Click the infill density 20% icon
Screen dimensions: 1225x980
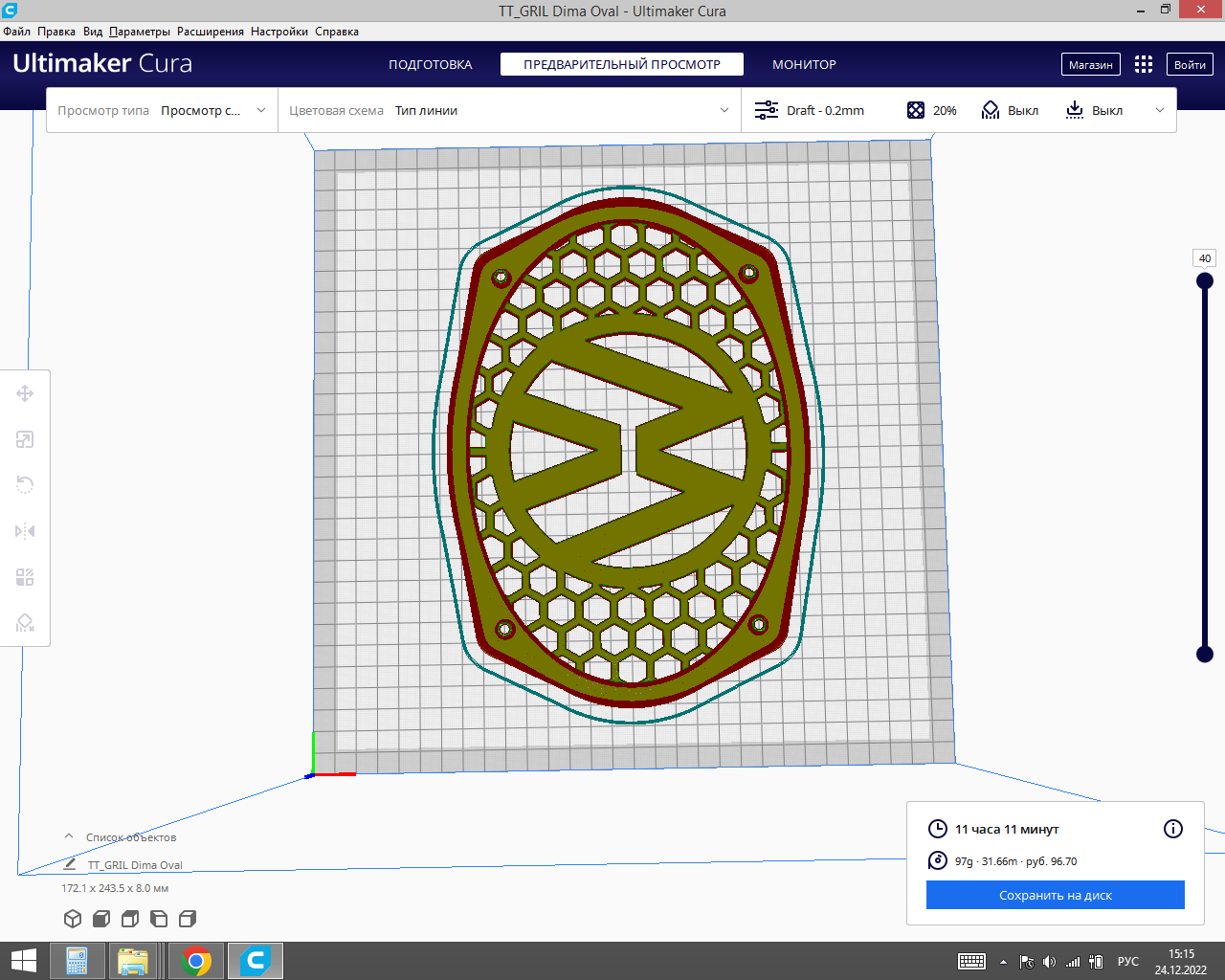(916, 110)
